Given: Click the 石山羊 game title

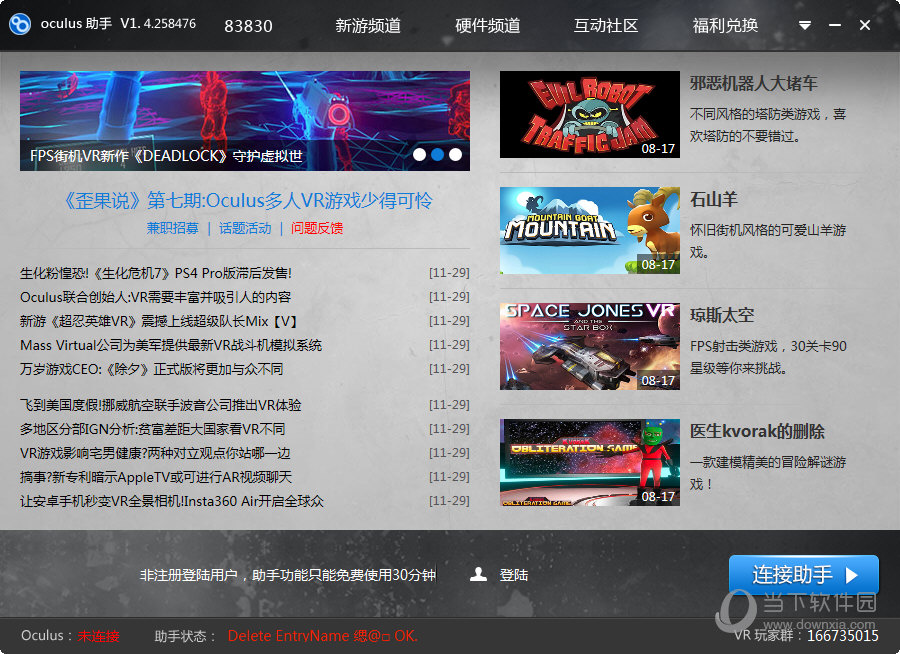Looking at the screenshot, I should [713, 200].
